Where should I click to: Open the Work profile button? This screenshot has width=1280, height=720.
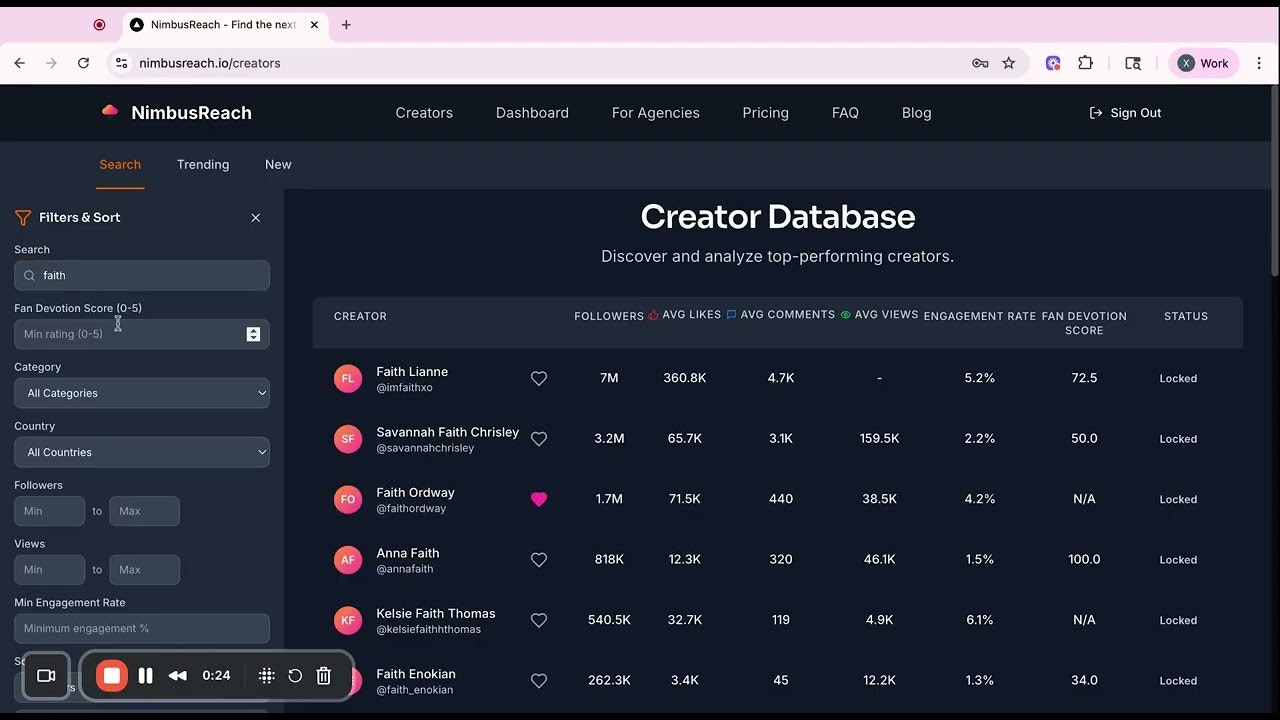(x=1204, y=63)
